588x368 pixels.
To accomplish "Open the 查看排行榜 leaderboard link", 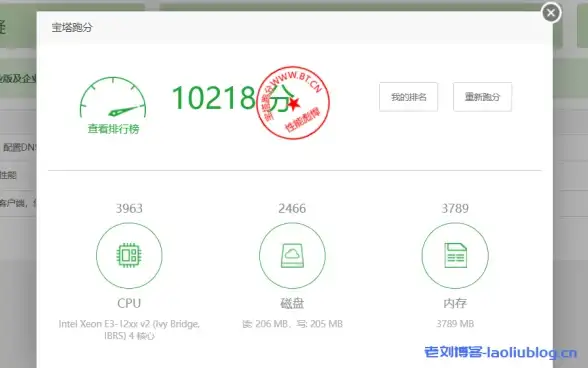I will point(113,129).
